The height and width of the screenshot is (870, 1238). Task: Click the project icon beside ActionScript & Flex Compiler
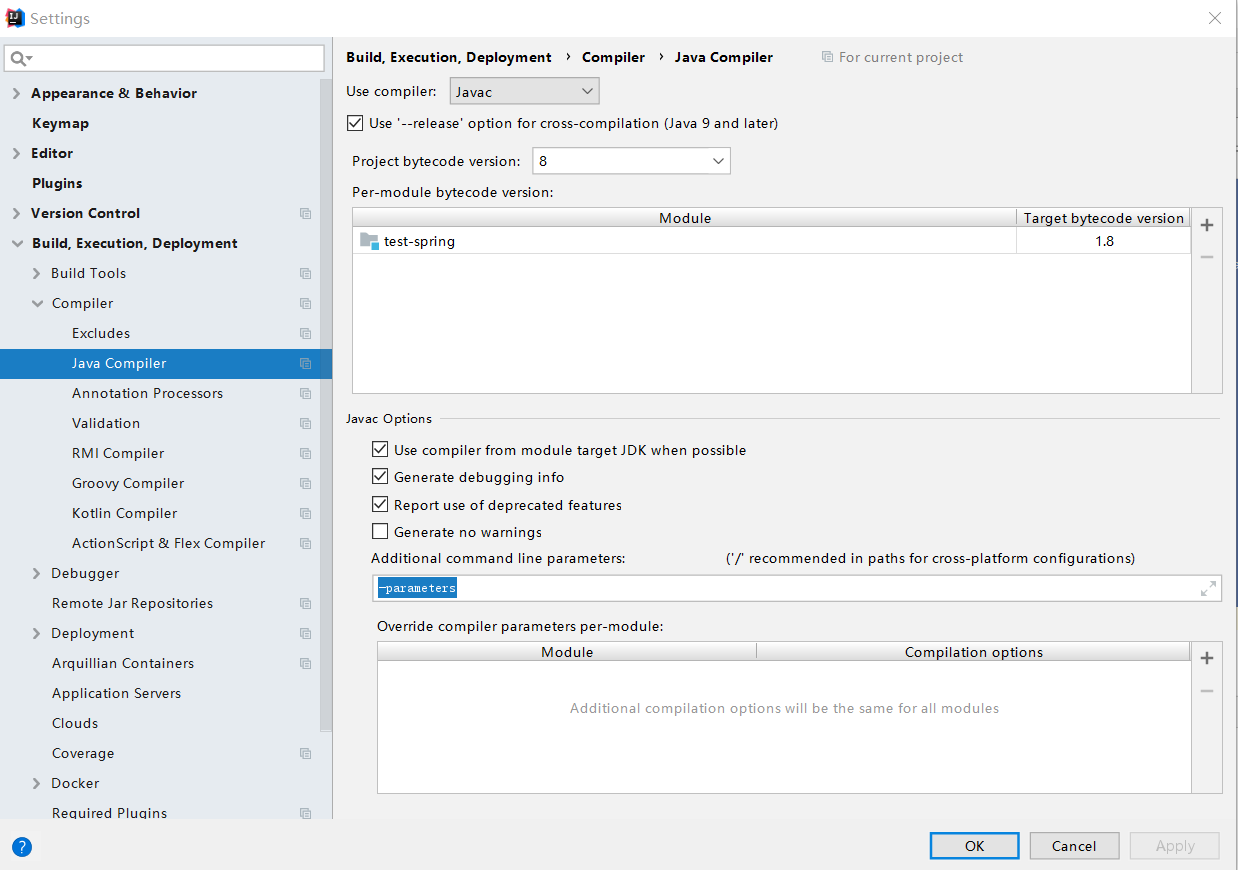point(306,543)
